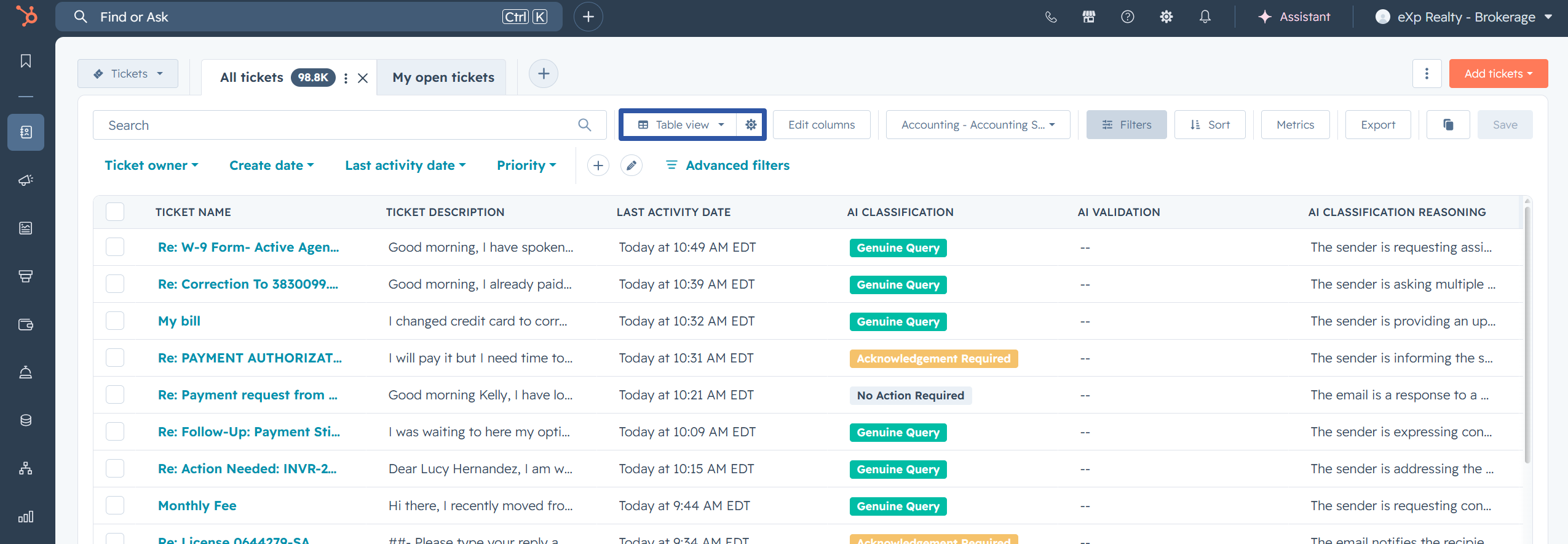Expand the Ticket owner filter dropdown
Image resolution: width=1568 pixels, height=544 pixels.
(151, 166)
